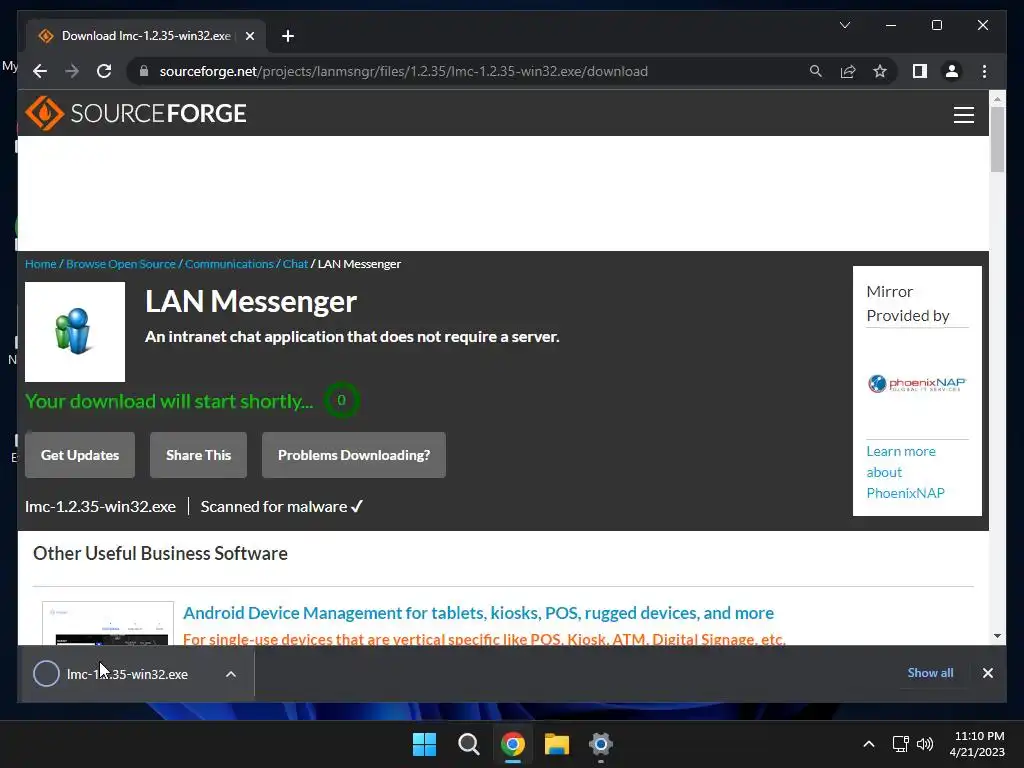Open the tab search dropdown

click(x=844, y=25)
